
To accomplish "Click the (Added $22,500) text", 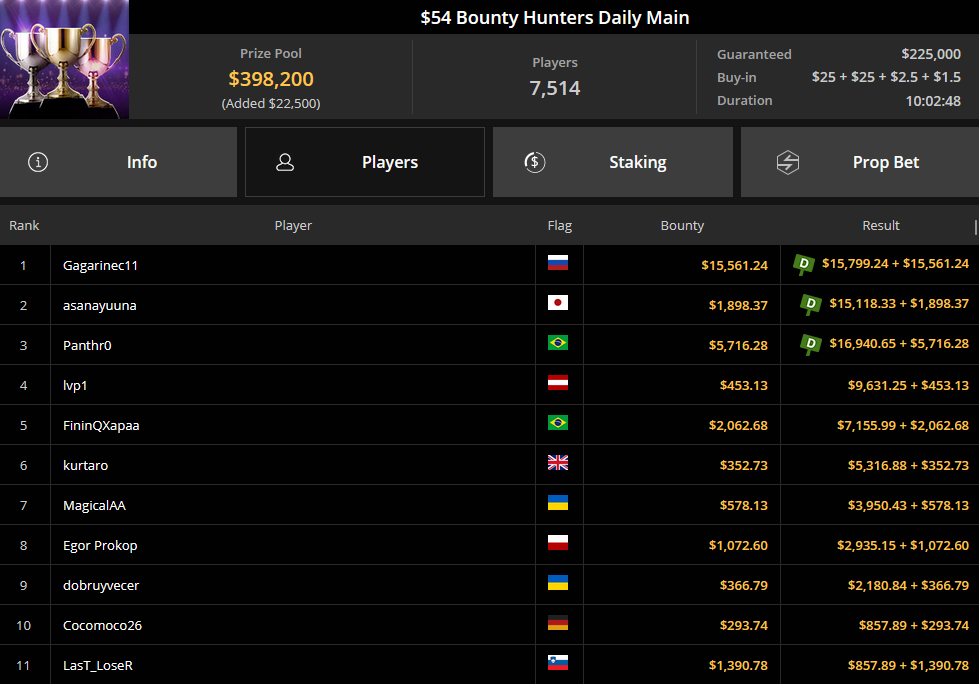I will coord(271,104).
